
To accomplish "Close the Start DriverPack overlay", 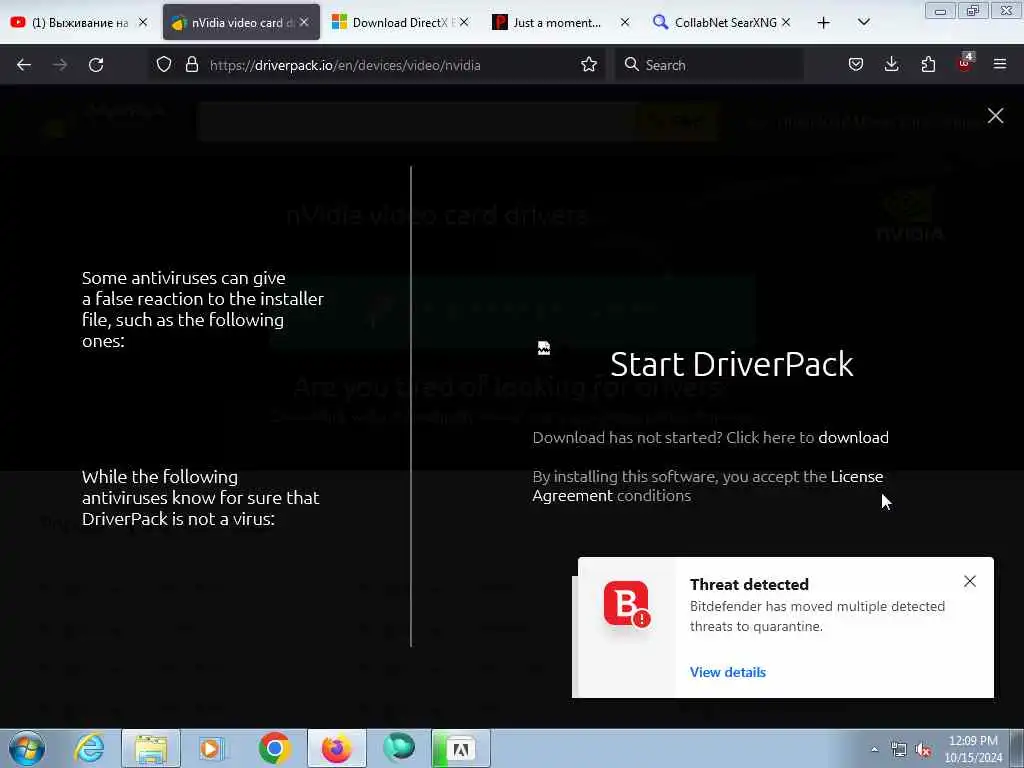I will pyautogui.click(x=995, y=116).
